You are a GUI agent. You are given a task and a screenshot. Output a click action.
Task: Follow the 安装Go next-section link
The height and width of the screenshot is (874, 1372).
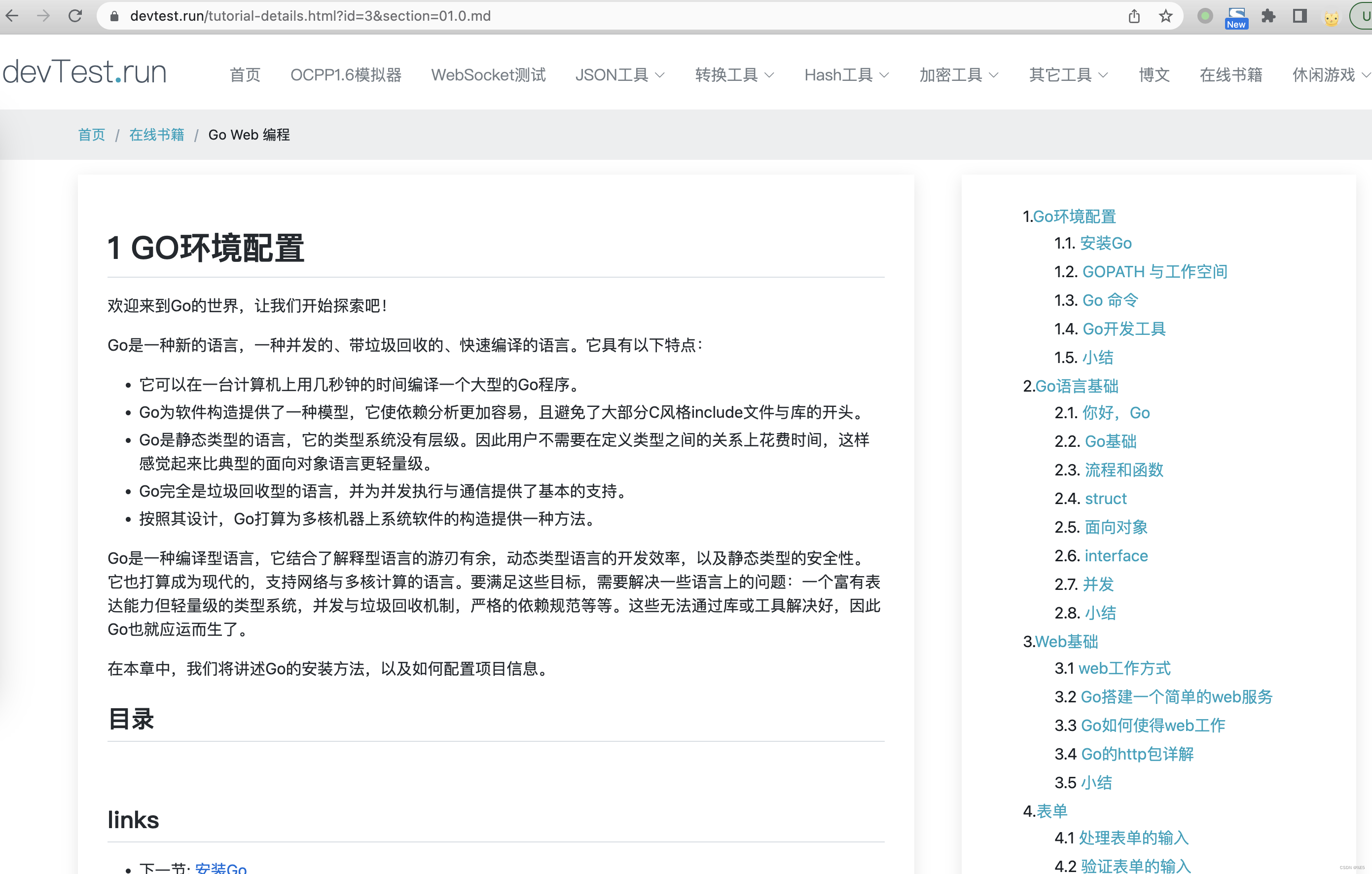(221, 867)
